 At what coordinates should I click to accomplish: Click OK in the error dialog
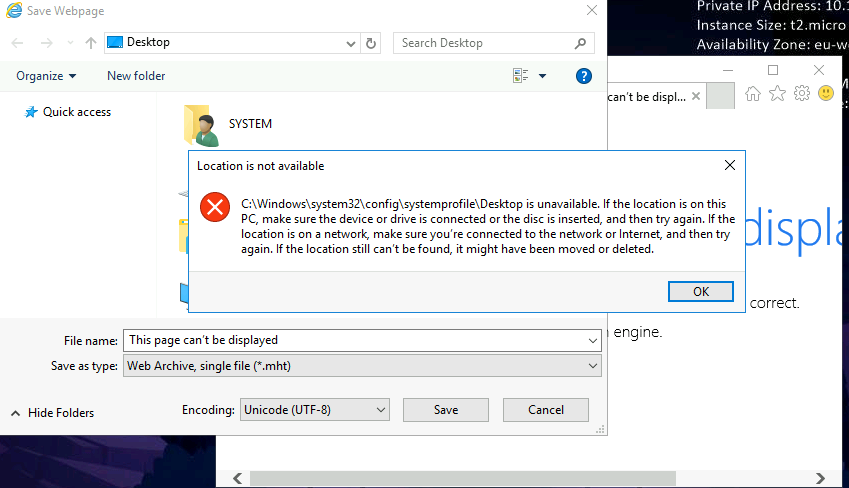click(x=700, y=291)
